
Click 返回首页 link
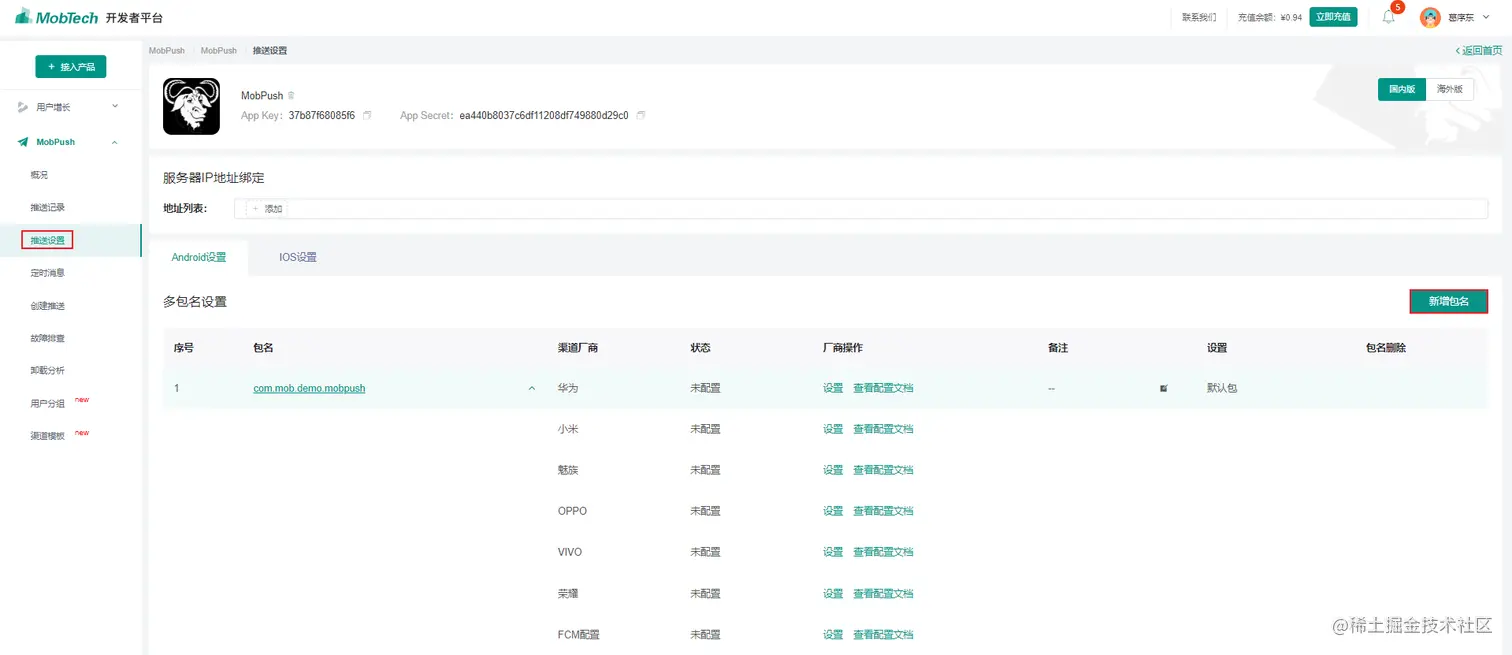[x=1479, y=50]
